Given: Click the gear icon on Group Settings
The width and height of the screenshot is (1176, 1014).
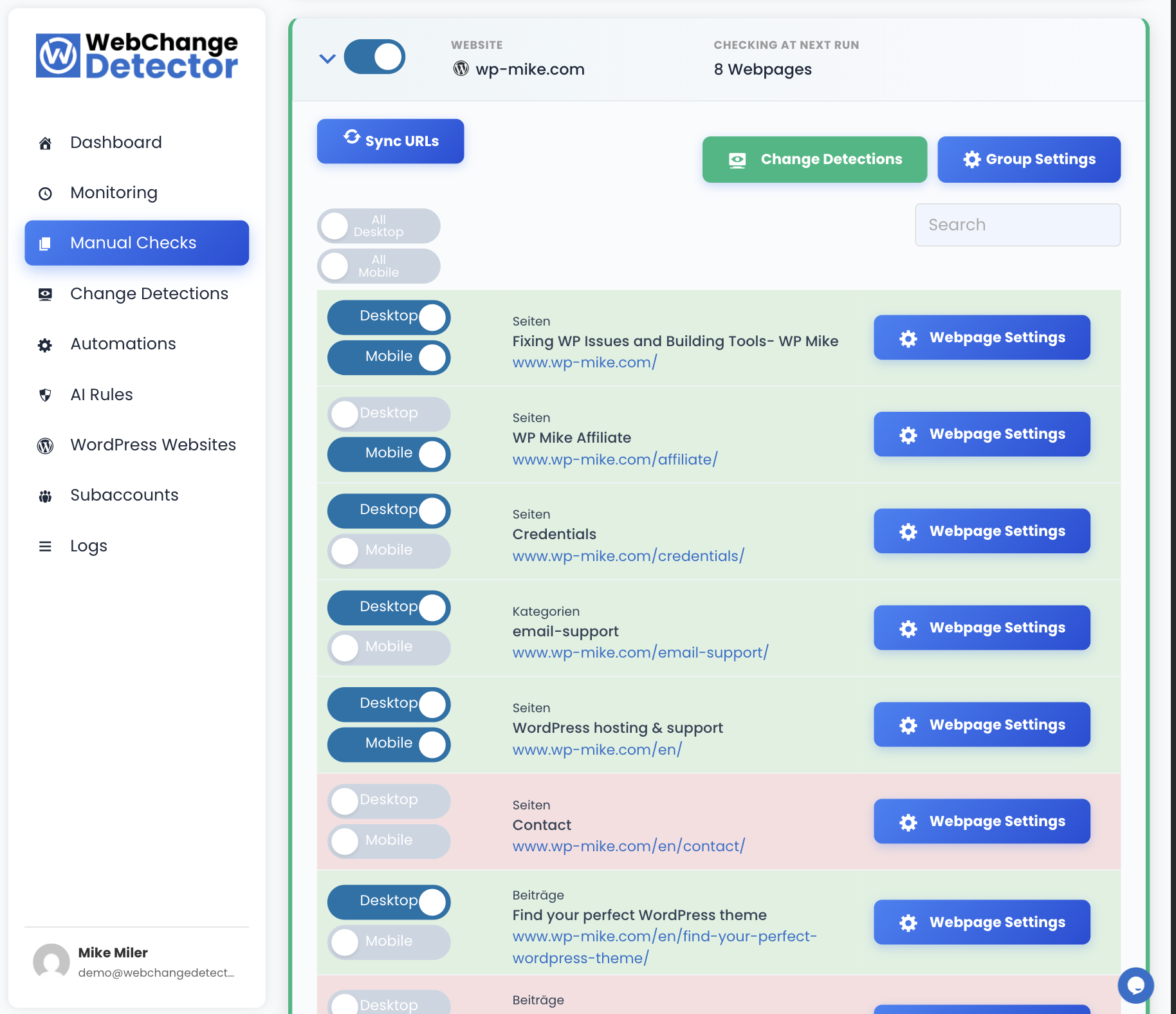Looking at the screenshot, I should tap(971, 159).
